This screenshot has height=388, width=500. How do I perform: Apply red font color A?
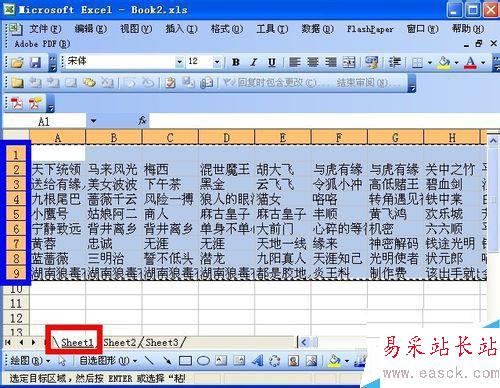470,62
